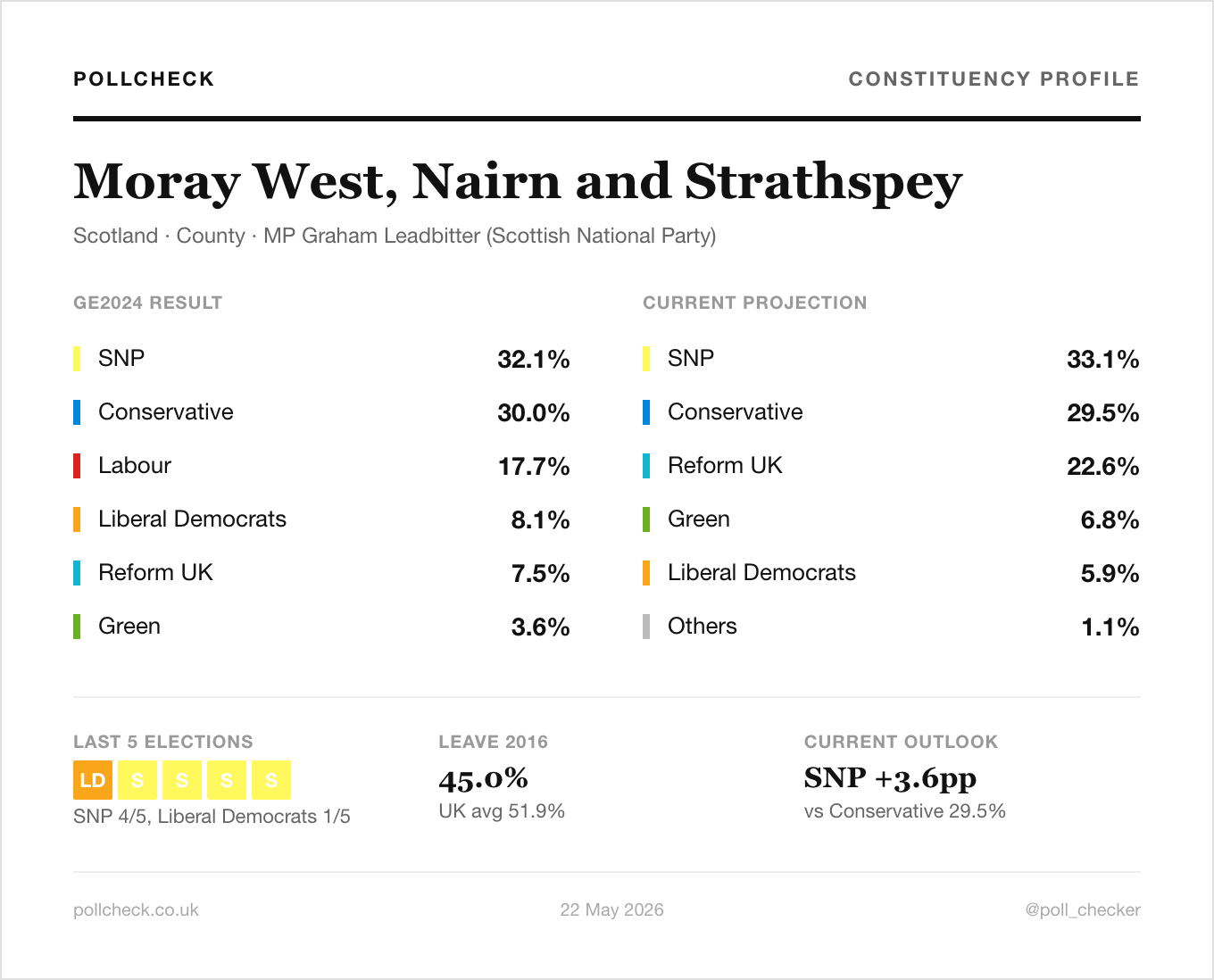Open the pollcheck.co.uk link
This screenshot has height=980, width=1214.
(x=136, y=909)
